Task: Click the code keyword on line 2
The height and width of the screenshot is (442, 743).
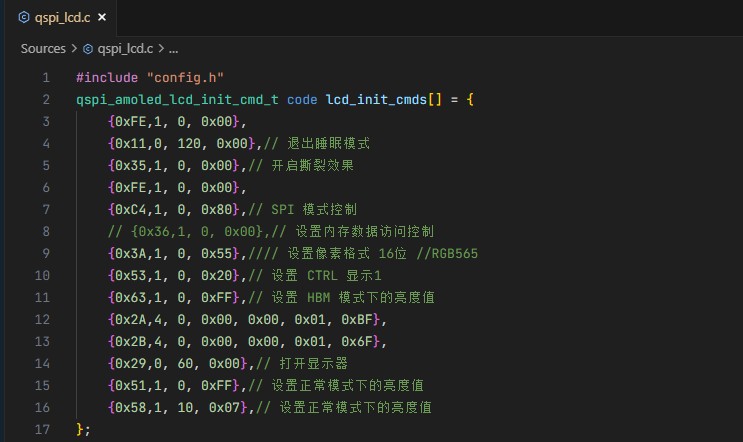Action: tap(302, 99)
